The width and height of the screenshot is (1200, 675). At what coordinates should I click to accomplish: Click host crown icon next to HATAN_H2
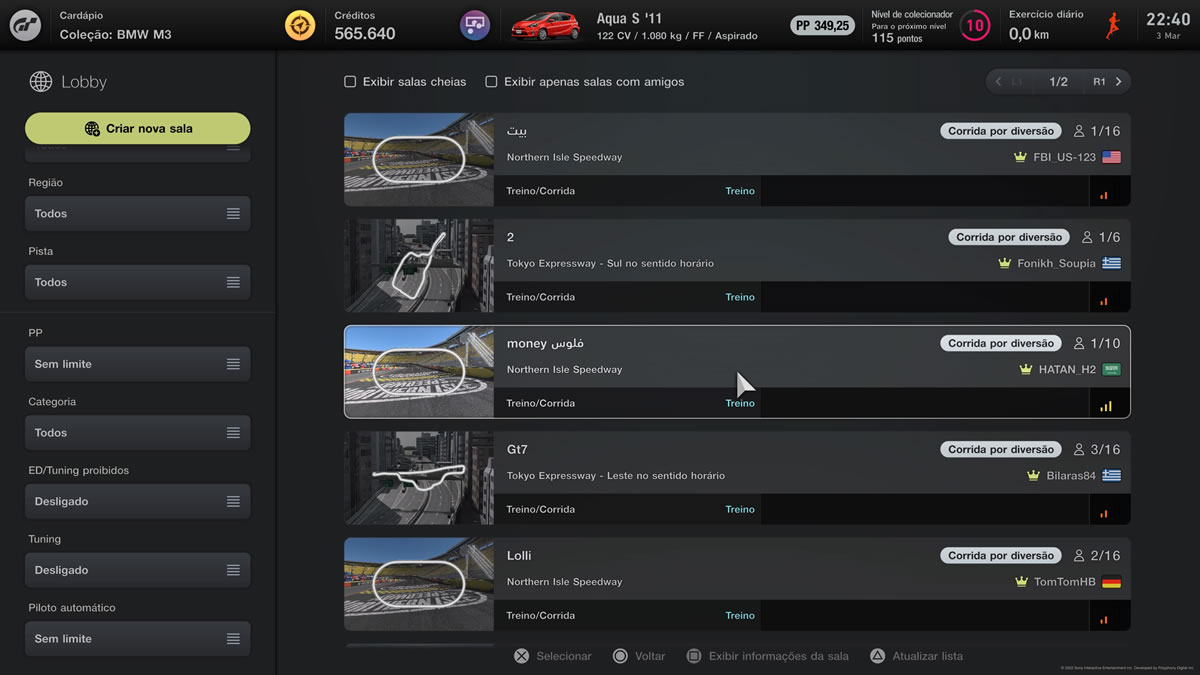[x=1025, y=369]
